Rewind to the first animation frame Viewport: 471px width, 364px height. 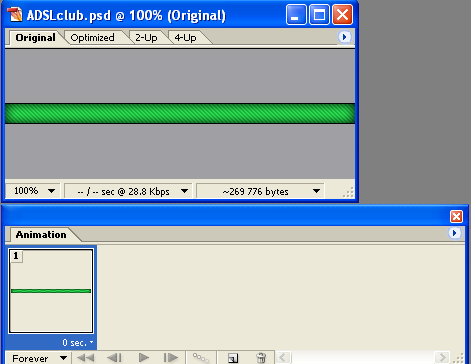85,358
